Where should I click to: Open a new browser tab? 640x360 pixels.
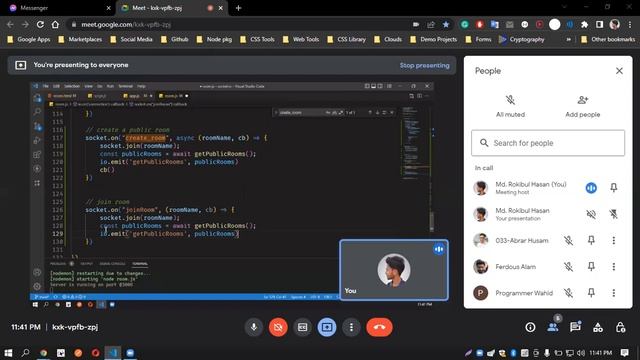[238, 8]
